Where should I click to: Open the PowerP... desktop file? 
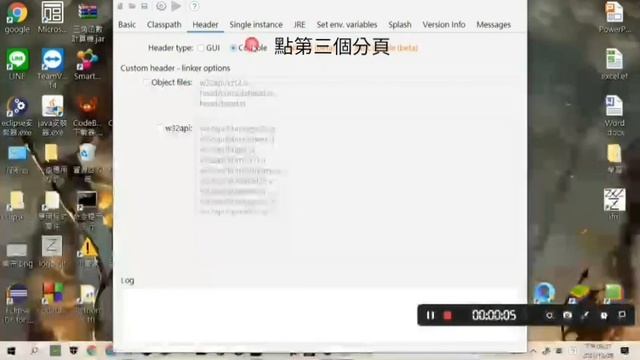tap(614, 17)
